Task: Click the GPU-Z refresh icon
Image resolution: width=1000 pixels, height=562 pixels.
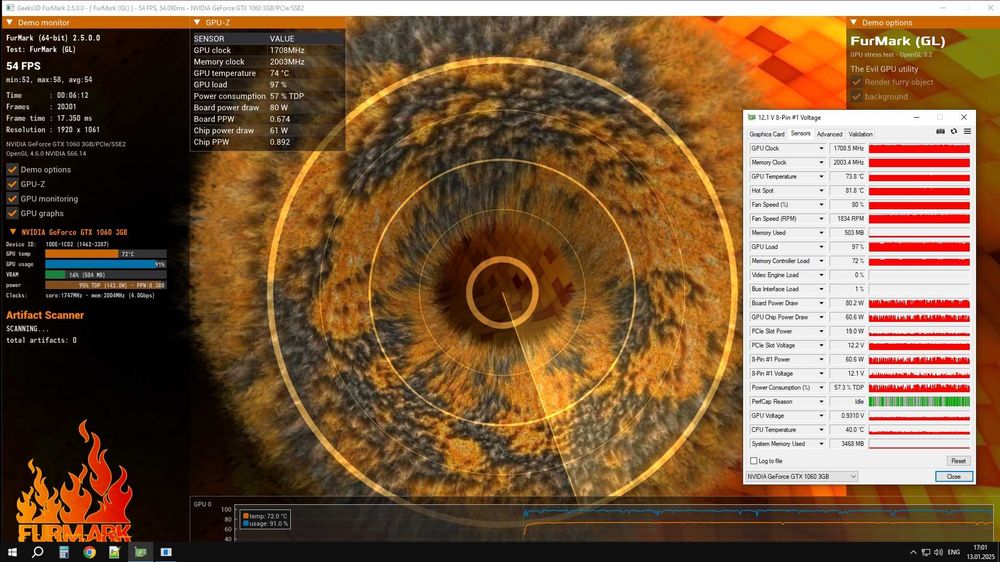Action: [x=953, y=131]
